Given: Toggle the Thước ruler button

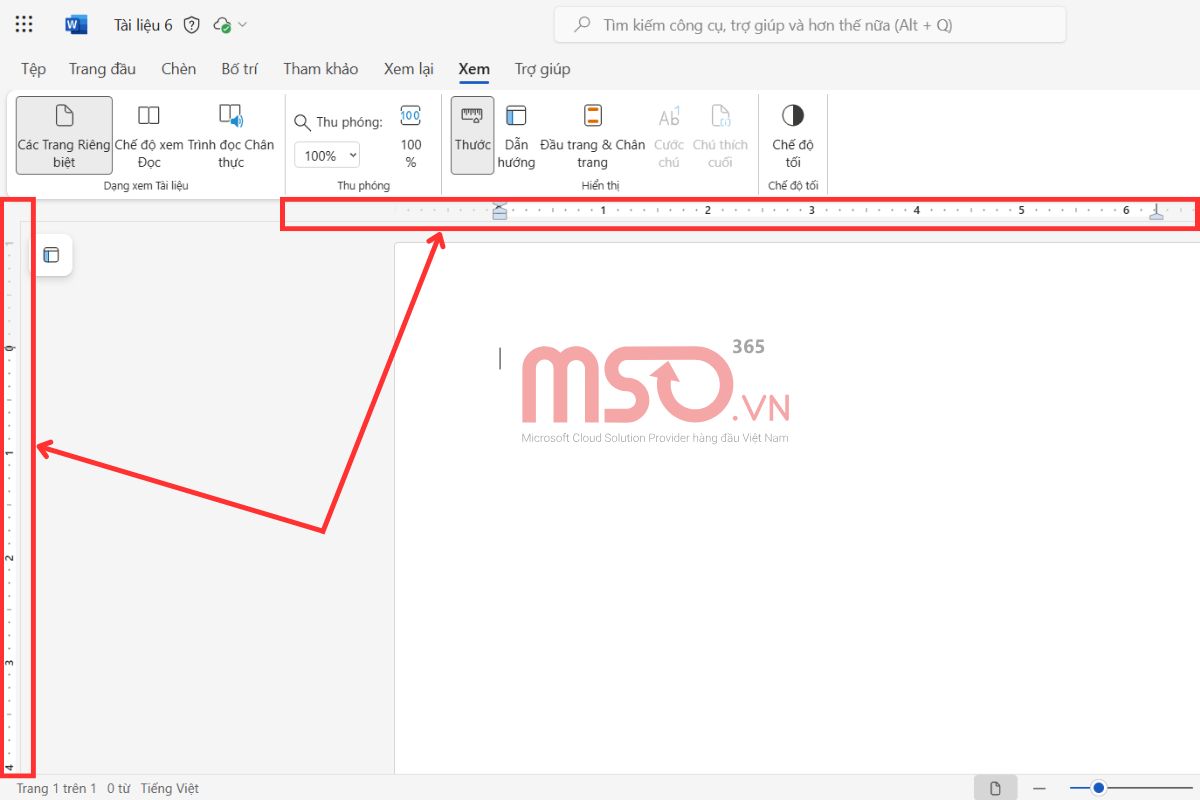Looking at the screenshot, I should click(x=472, y=135).
